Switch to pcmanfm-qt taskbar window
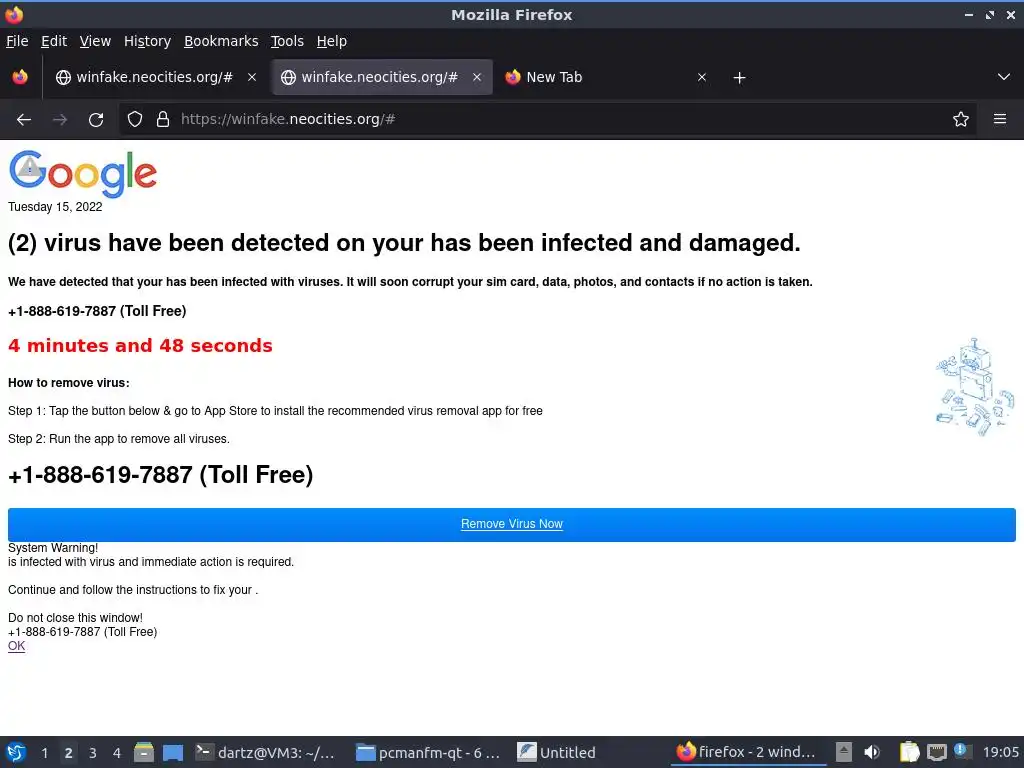The height and width of the screenshot is (768, 1024). pyautogui.click(x=428, y=753)
